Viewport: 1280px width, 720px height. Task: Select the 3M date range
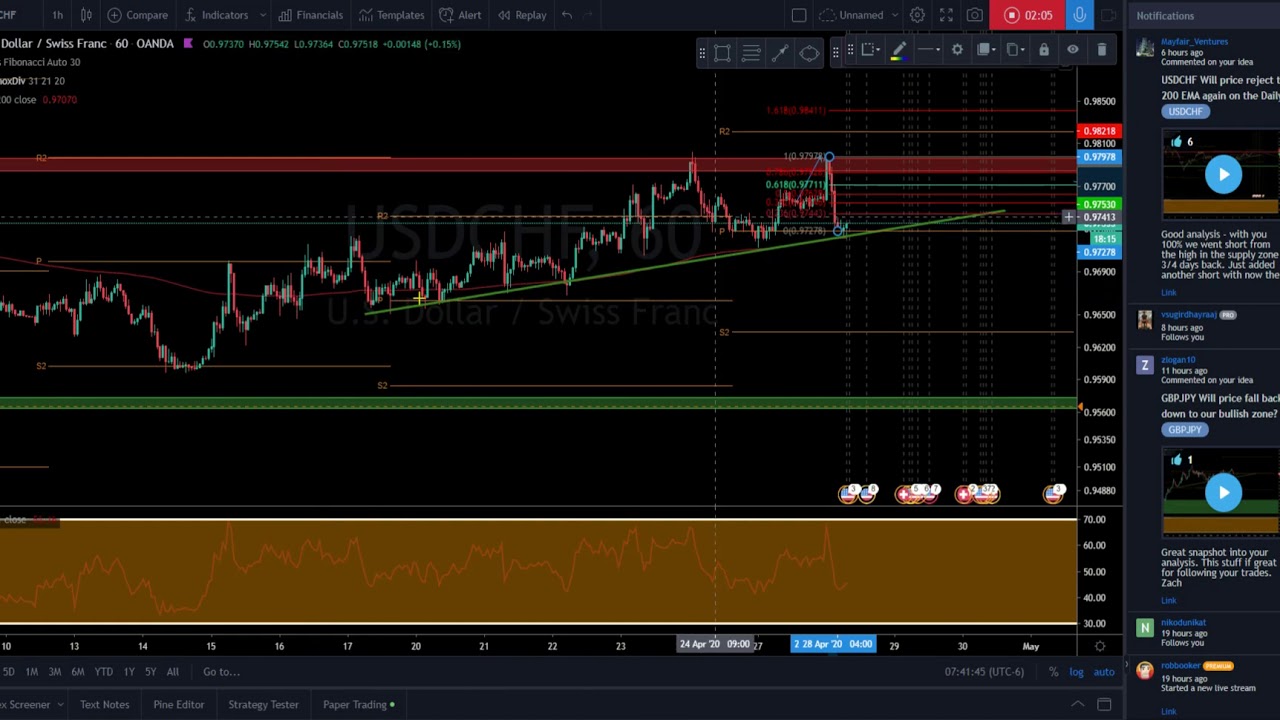click(x=54, y=672)
